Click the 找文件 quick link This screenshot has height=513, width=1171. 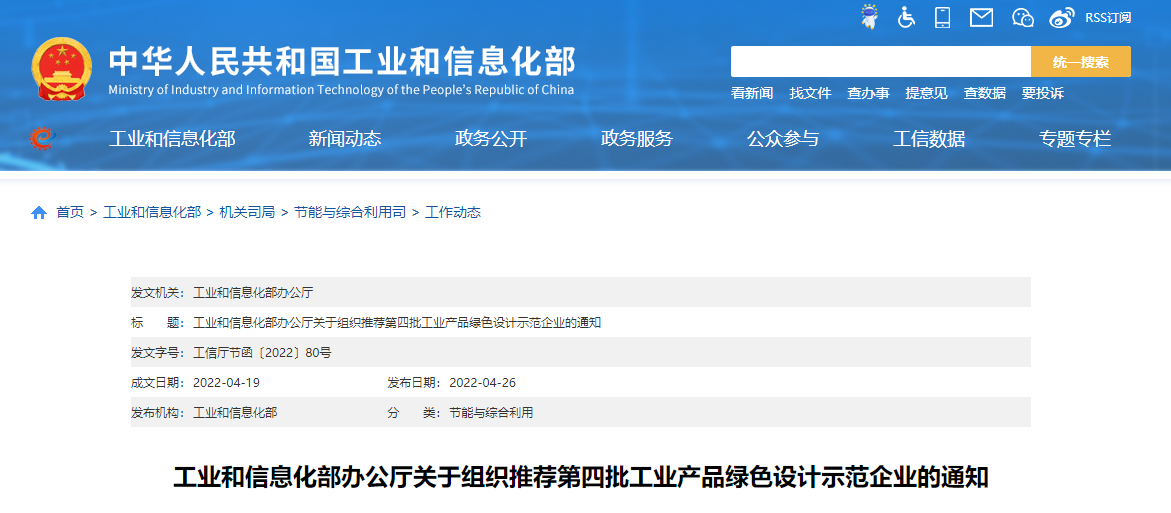810,93
